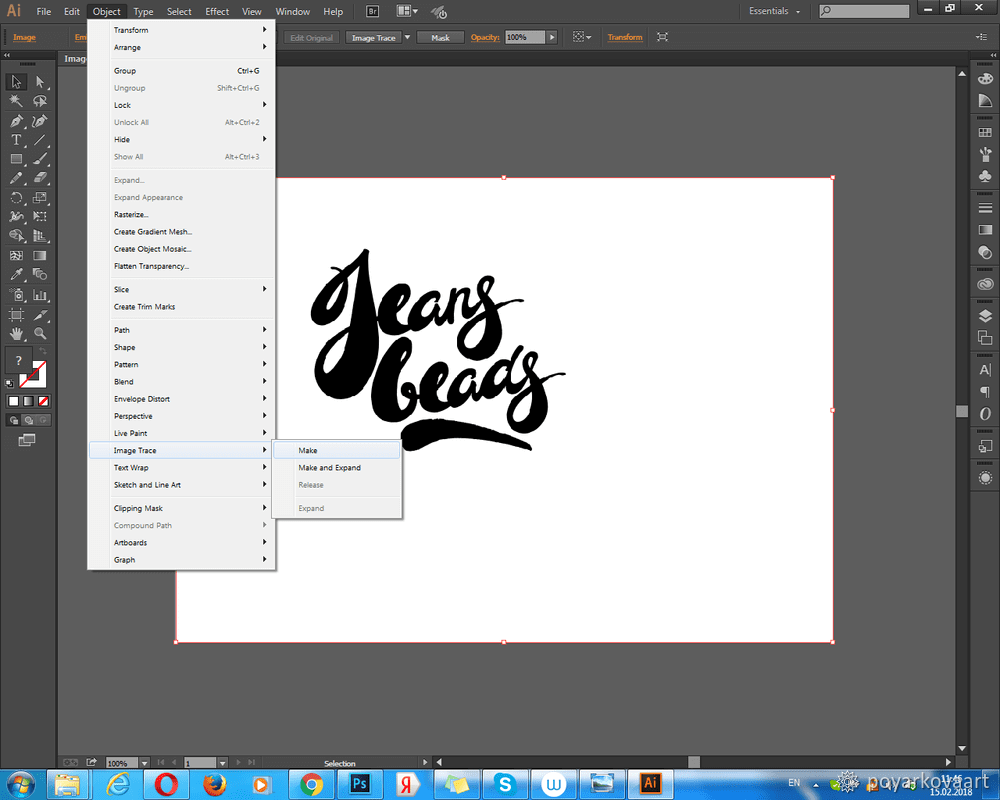Open the Layers panel icon
This screenshot has height=800, width=1000.
[985, 316]
